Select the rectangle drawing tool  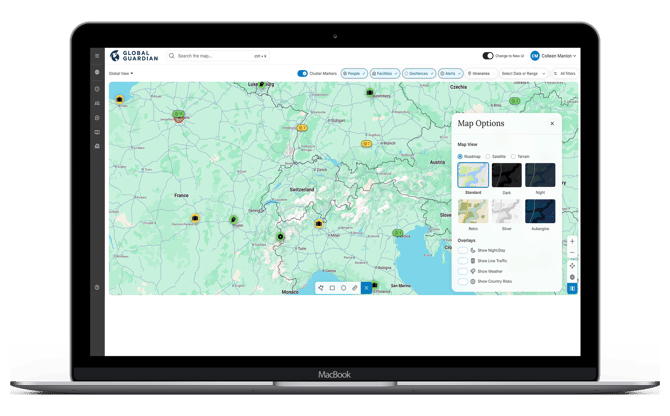(x=332, y=288)
